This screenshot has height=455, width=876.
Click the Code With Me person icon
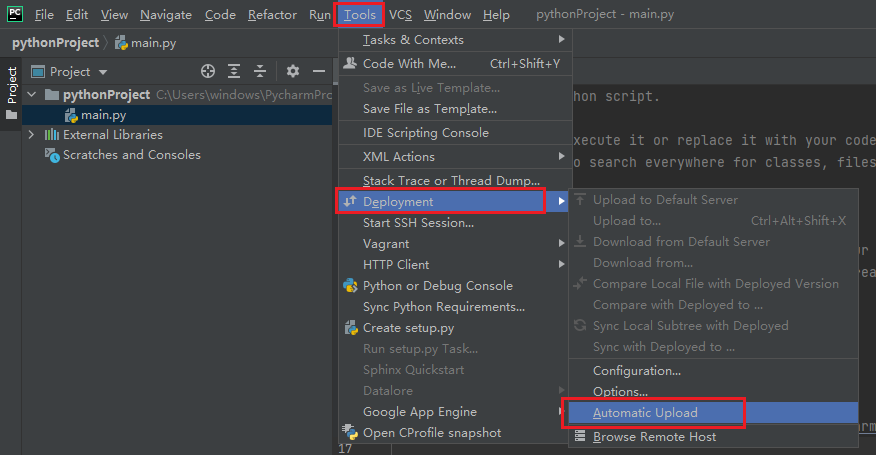tap(350, 63)
